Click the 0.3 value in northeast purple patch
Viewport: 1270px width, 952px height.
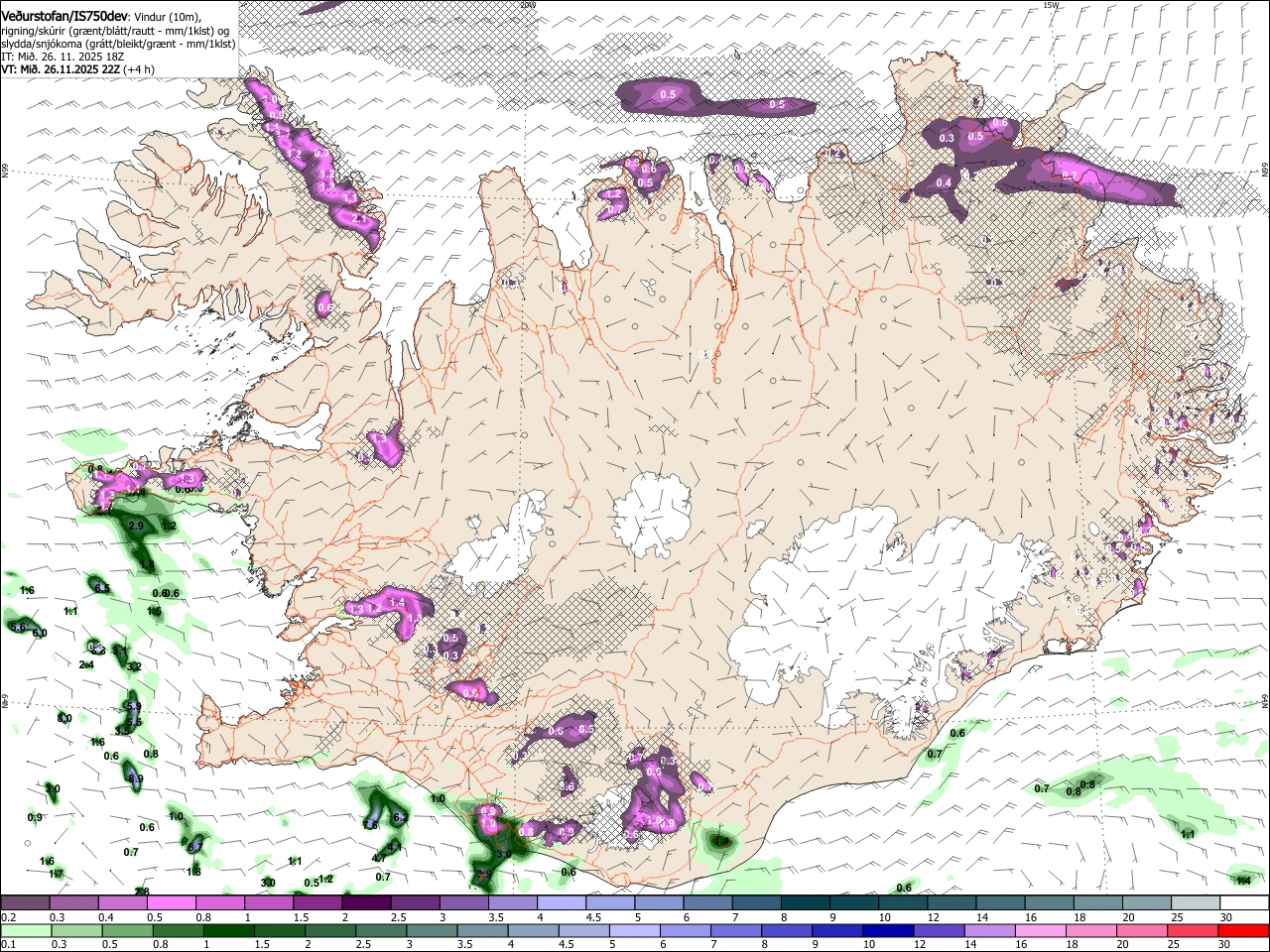(947, 138)
